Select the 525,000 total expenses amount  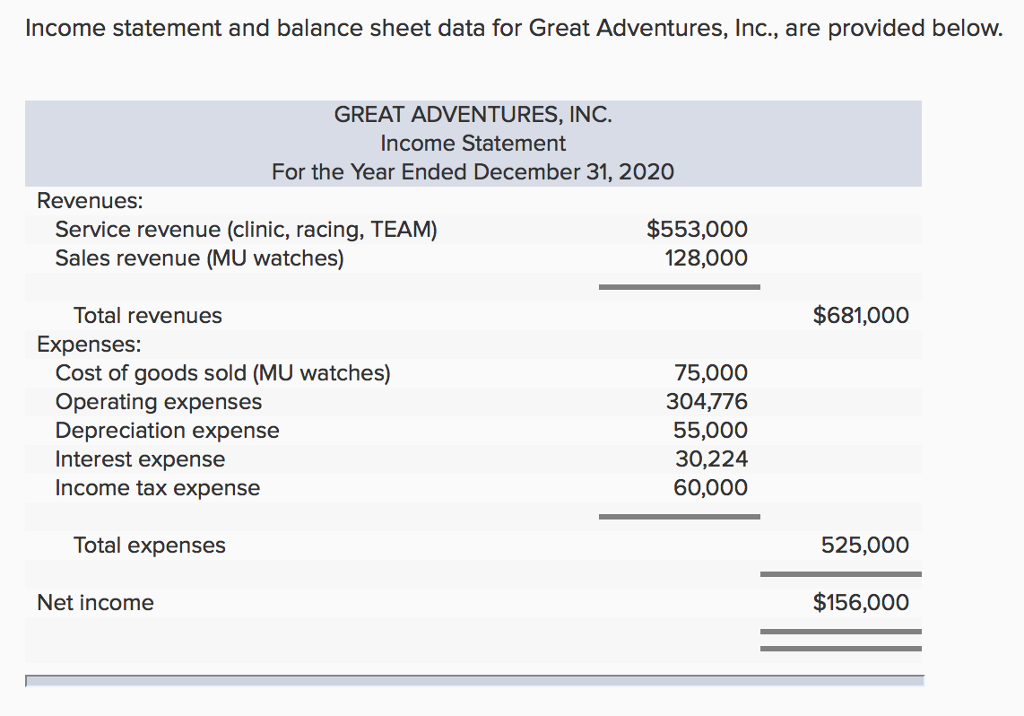coord(865,545)
